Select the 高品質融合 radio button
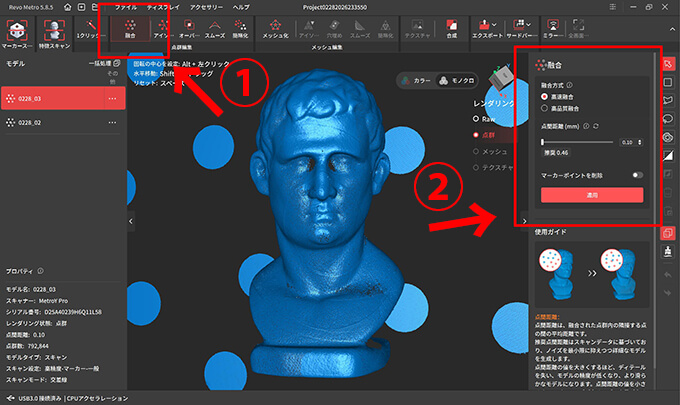This screenshot has width=680, height=405. click(x=545, y=108)
